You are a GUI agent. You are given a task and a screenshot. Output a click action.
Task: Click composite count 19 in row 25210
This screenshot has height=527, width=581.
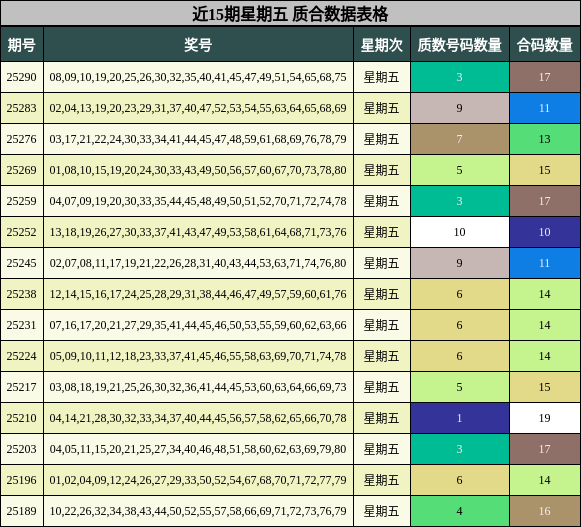pyautogui.click(x=545, y=418)
